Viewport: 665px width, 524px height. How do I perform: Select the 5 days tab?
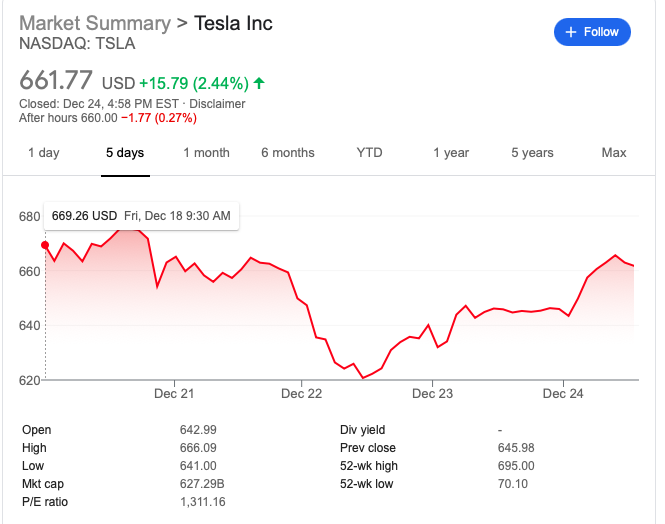[125, 153]
